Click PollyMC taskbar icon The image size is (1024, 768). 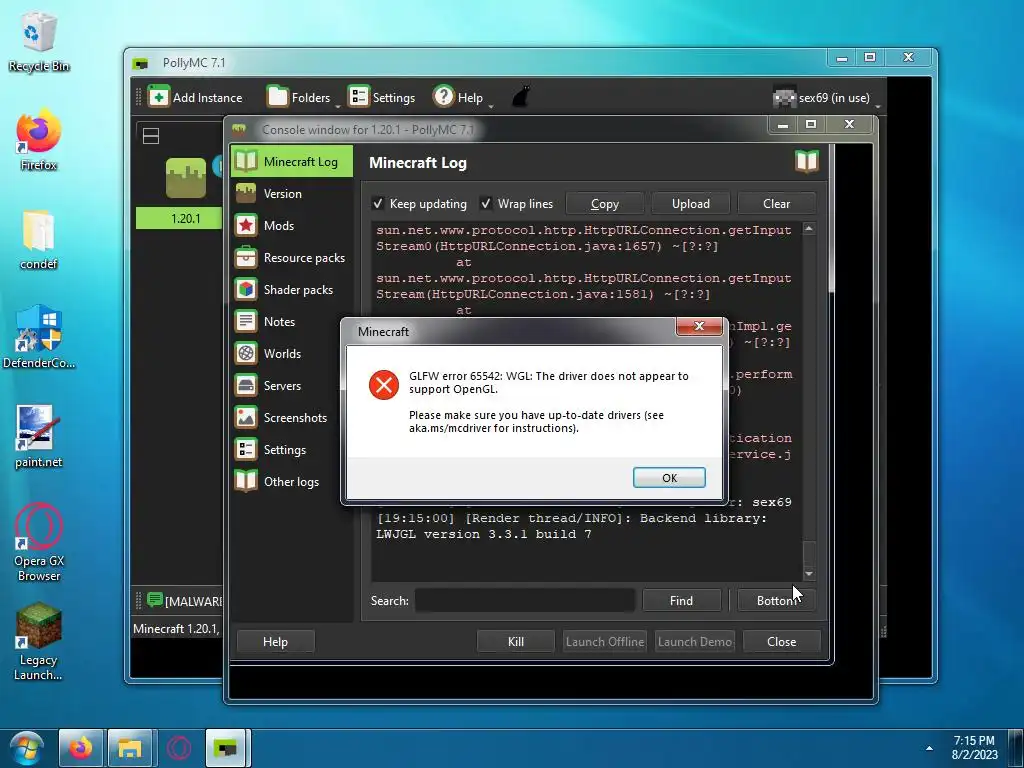click(228, 748)
